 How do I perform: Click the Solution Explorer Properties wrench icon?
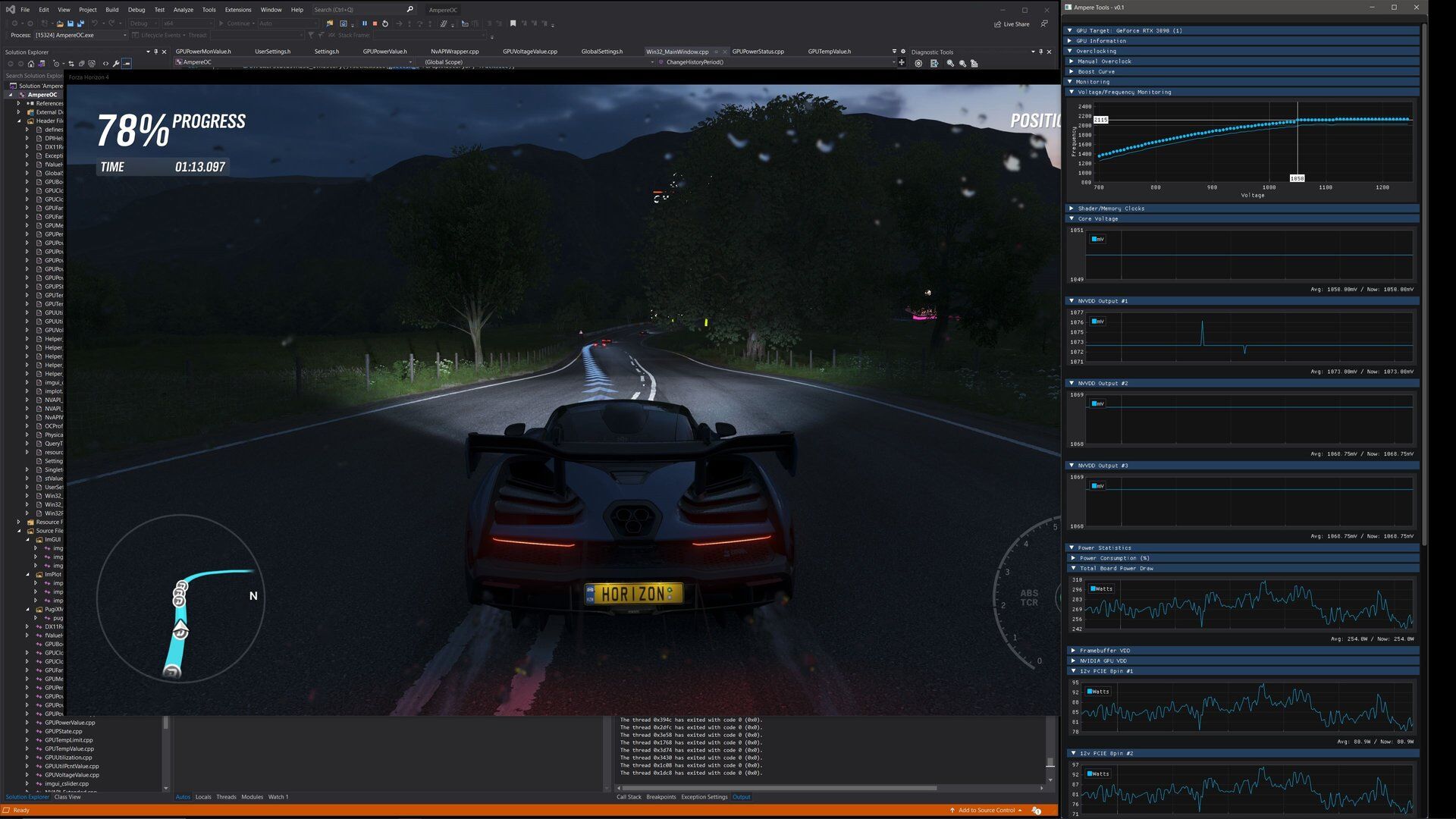[x=116, y=64]
